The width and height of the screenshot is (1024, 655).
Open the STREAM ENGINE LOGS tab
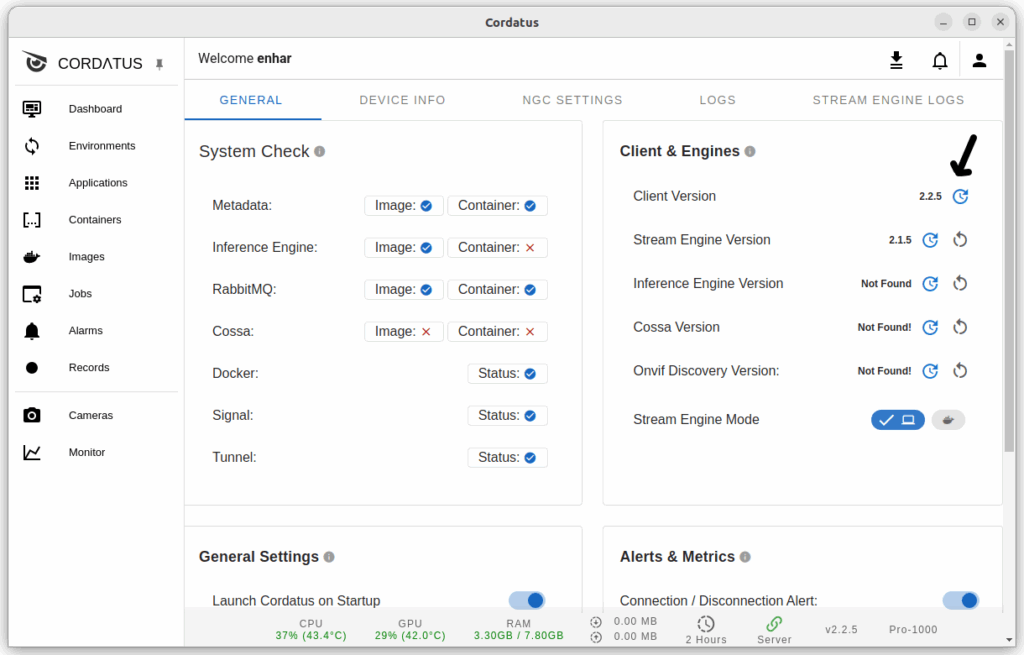click(x=888, y=100)
